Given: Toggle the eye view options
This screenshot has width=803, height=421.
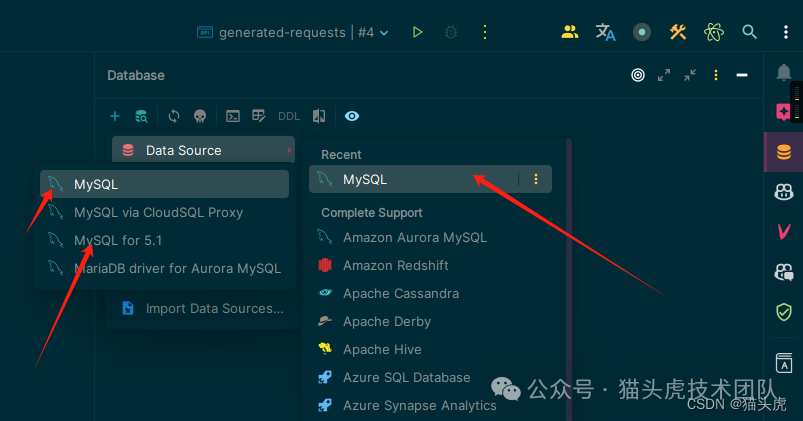Looking at the screenshot, I should pos(352,116).
